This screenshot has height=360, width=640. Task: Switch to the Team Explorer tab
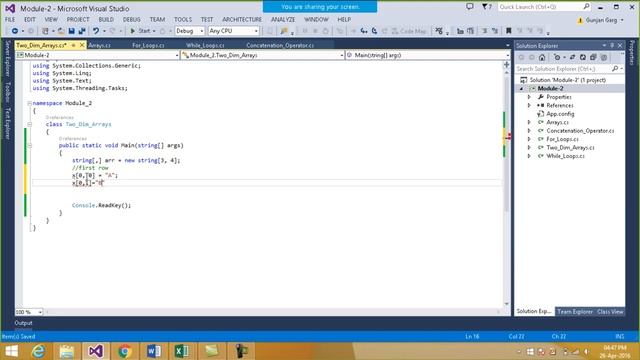(x=575, y=311)
